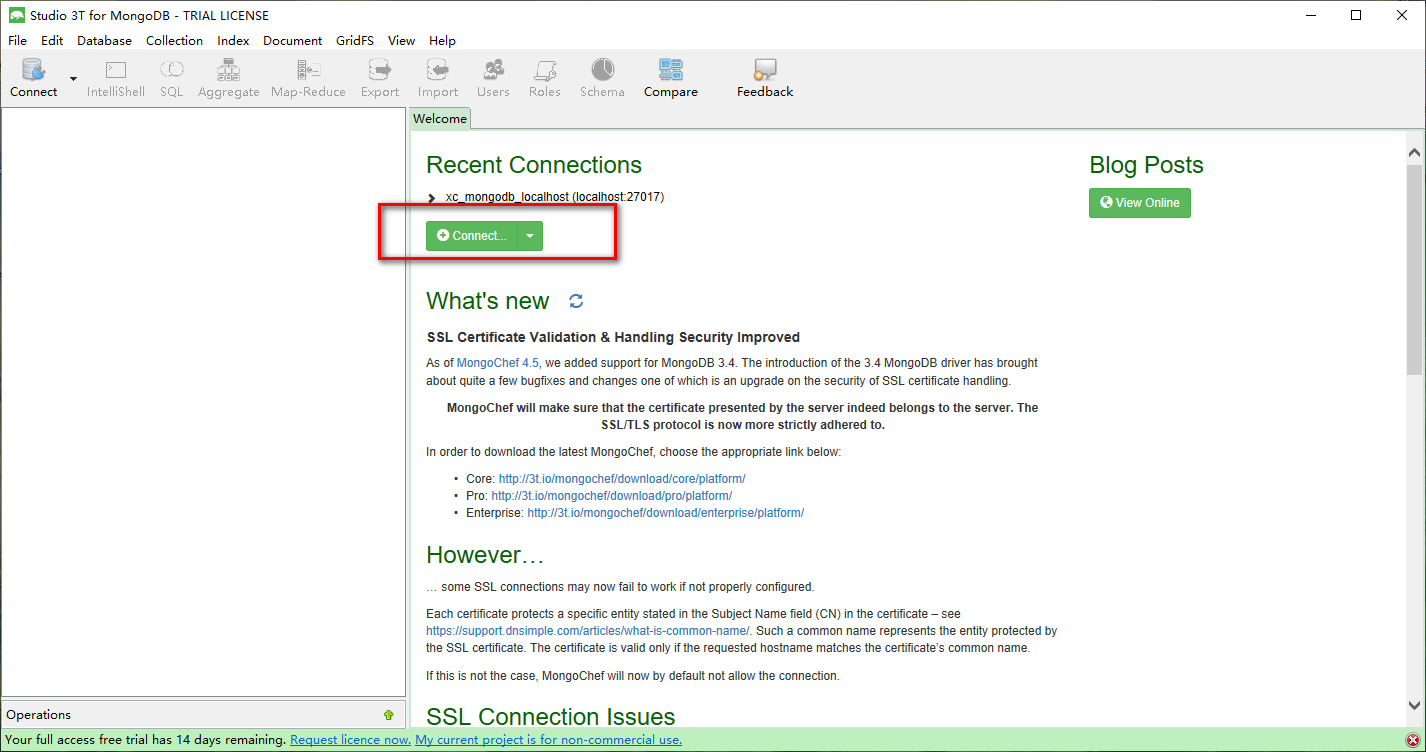Image resolution: width=1426 pixels, height=752 pixels.
Task: Open the Users manager
Action: [x=493, y=78]
